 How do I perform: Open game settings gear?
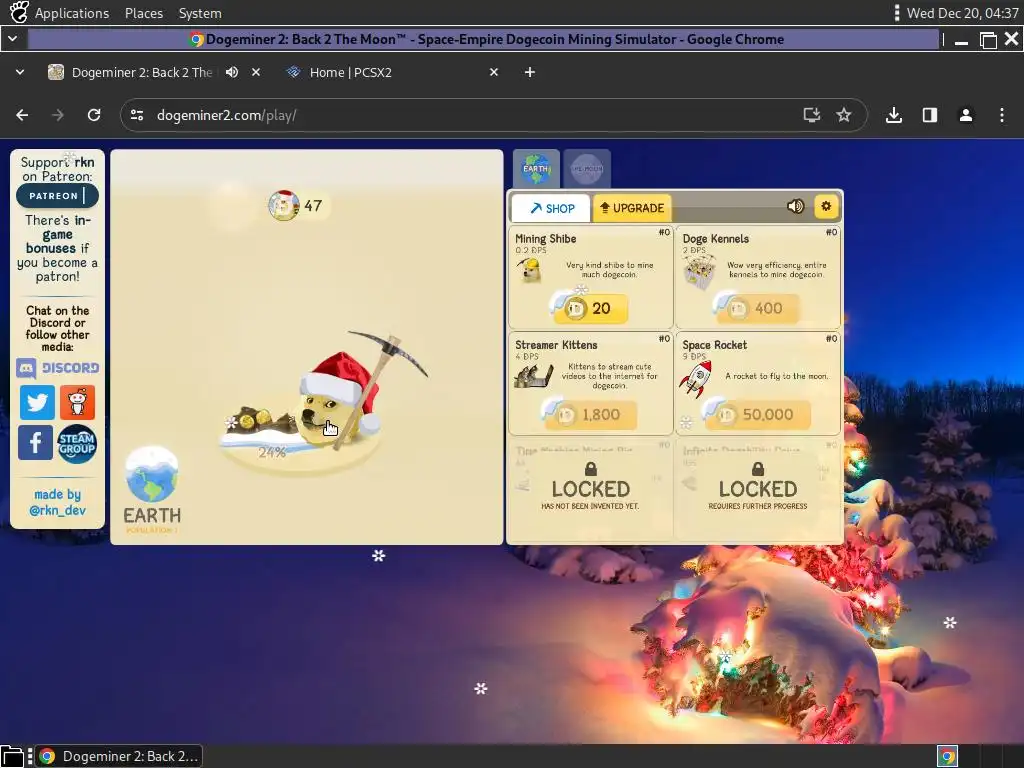tap(826, 206)
